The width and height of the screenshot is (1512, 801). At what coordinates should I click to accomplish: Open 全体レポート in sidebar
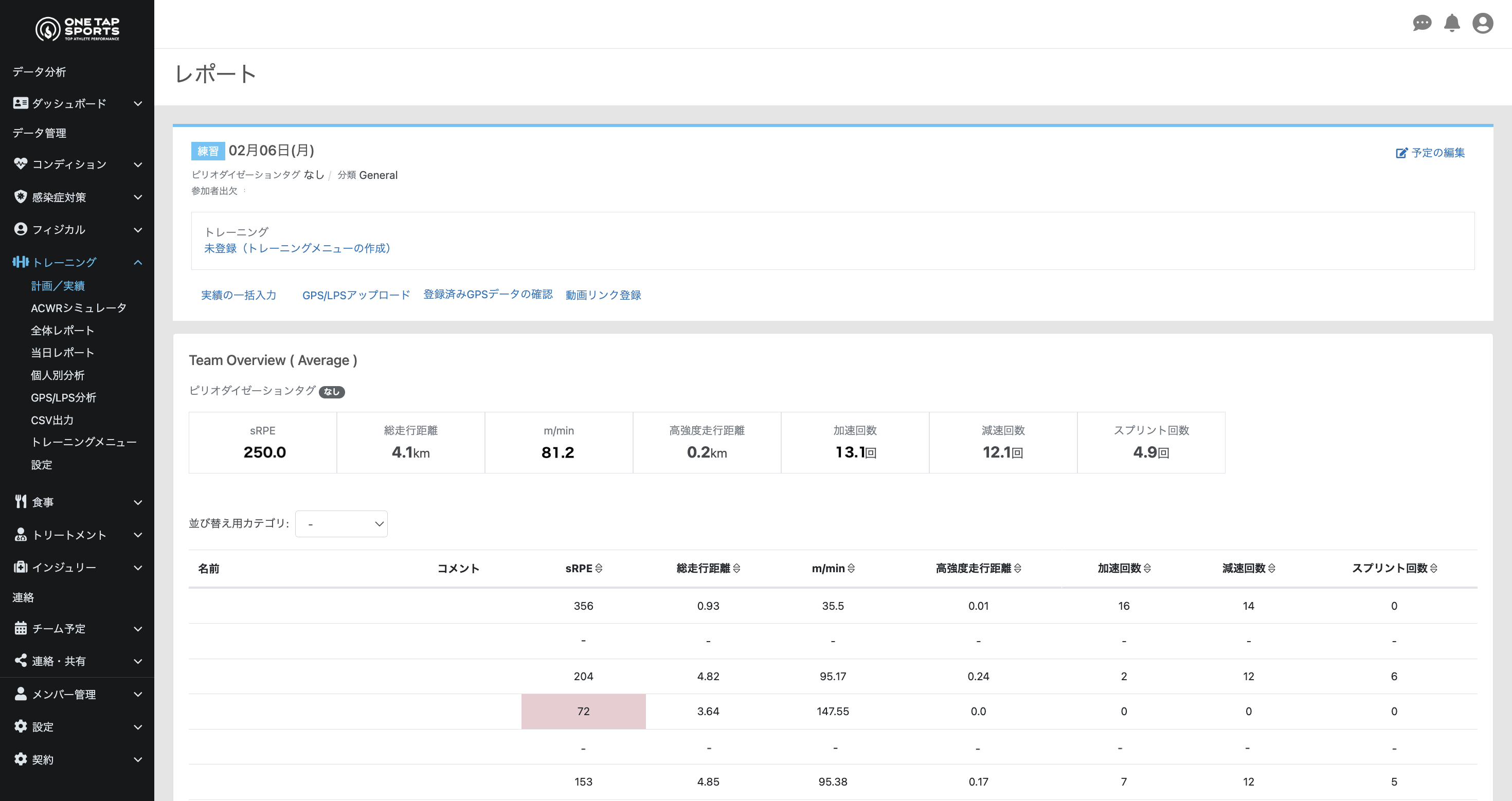point(62,331)
